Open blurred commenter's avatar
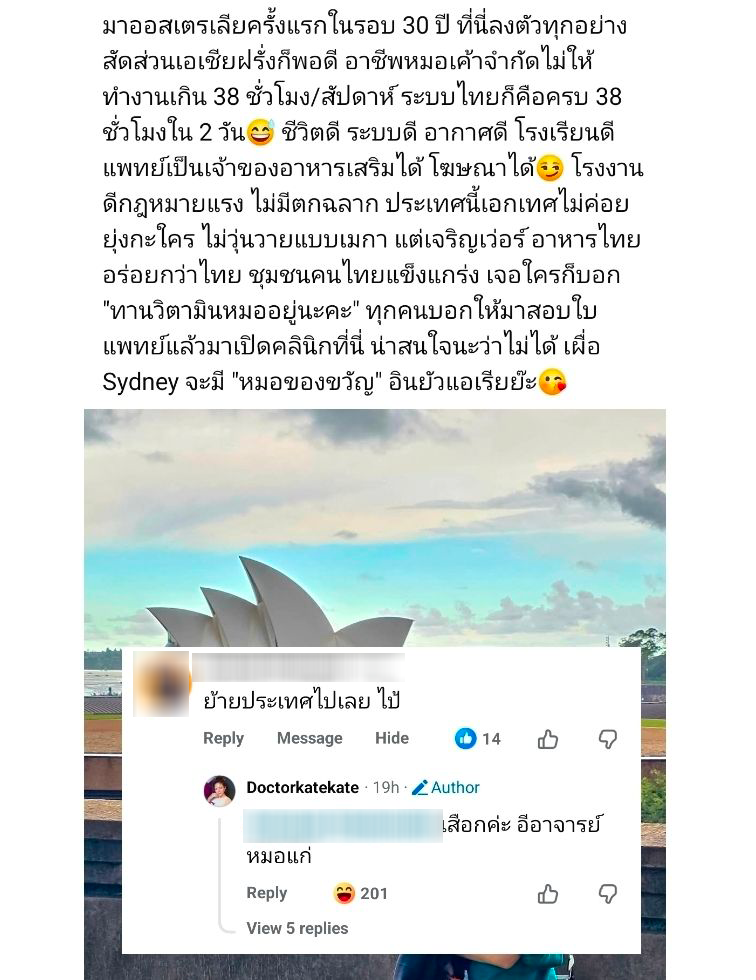This screenshot has width=756, height=980. coord(161,684)
